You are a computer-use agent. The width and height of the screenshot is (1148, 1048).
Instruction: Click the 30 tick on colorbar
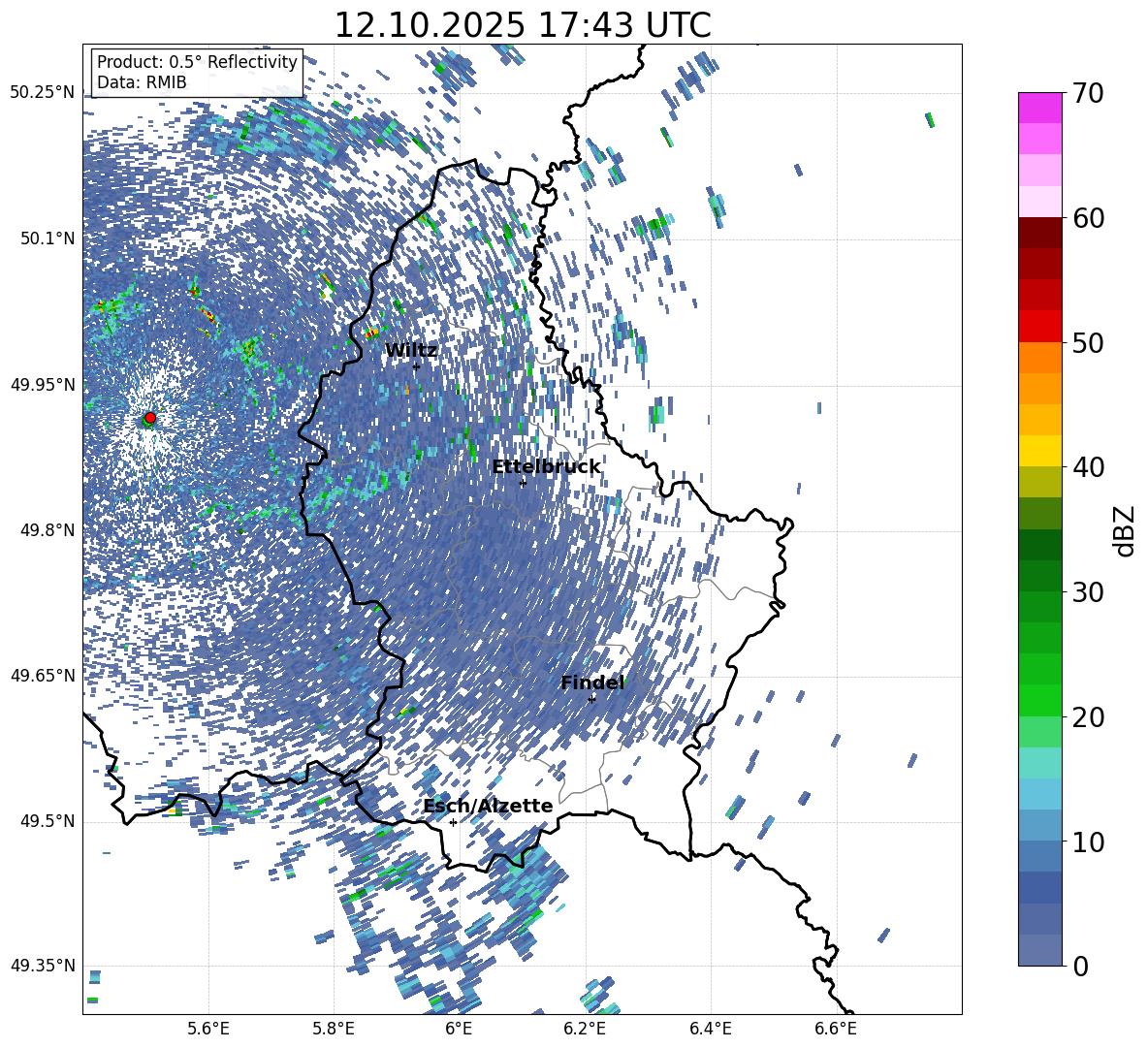(1088, 592)
